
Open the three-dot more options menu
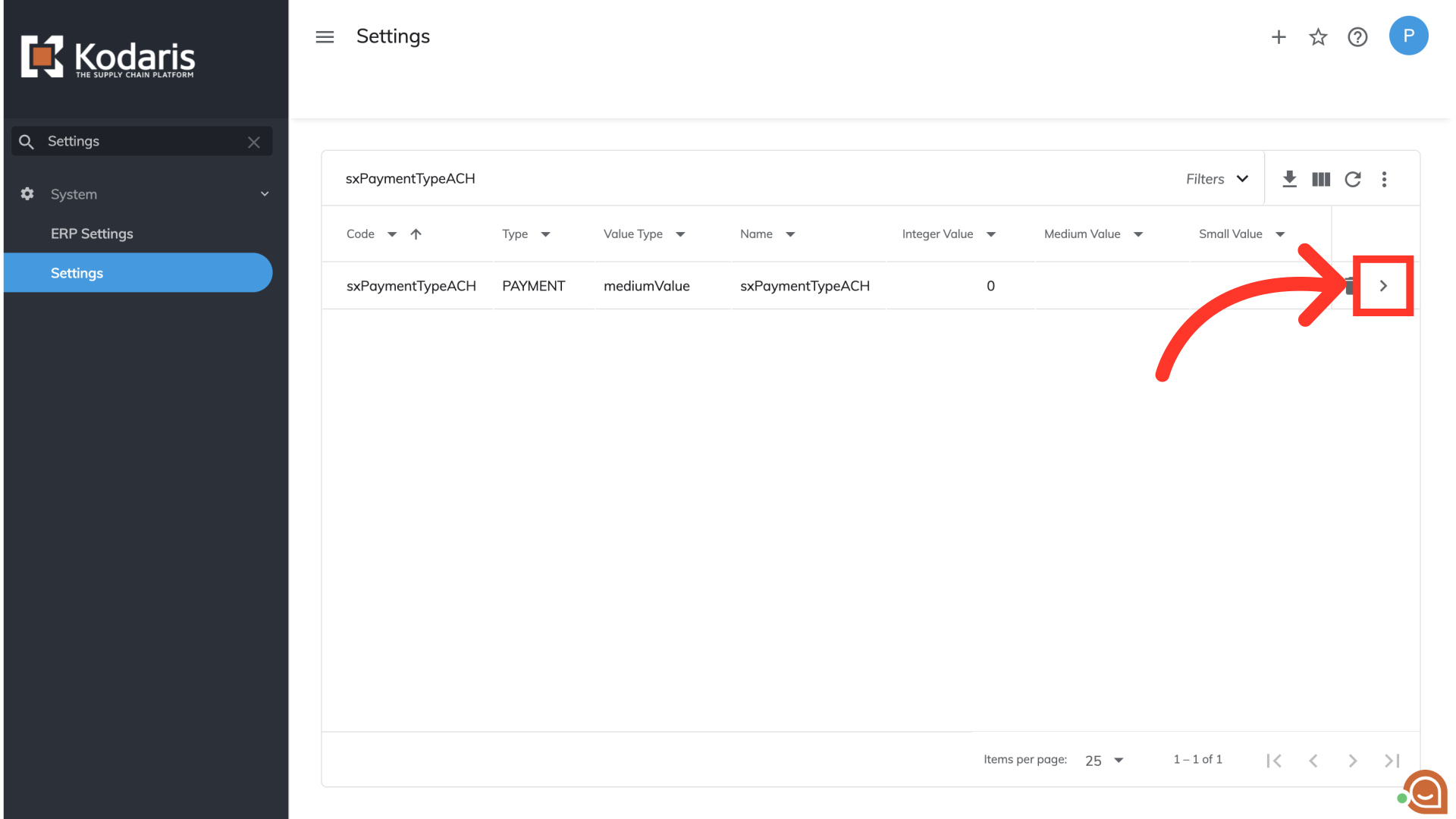click(x=1384, y=179)
